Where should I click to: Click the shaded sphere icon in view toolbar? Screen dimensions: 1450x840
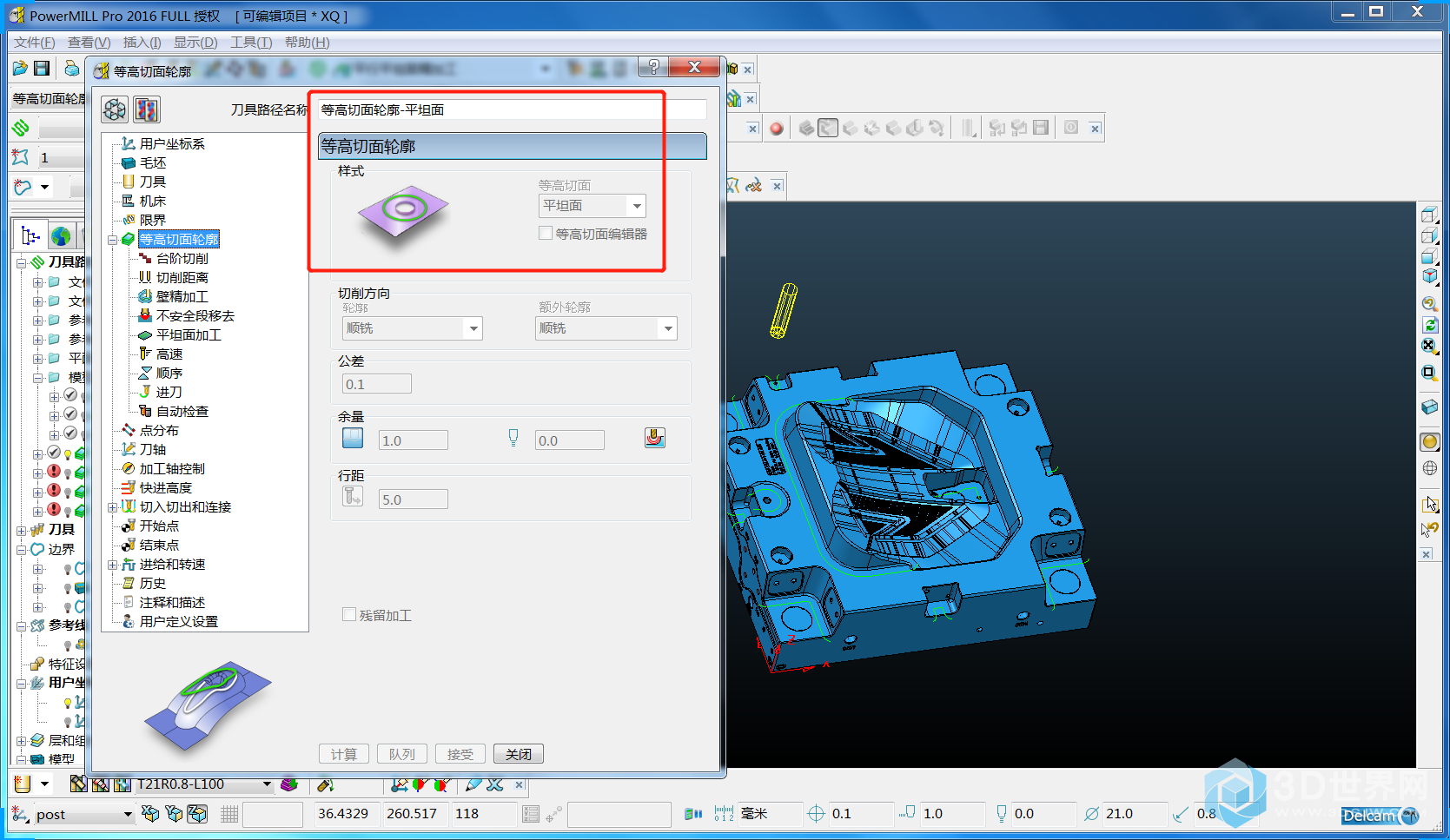click(x=1429, y=442)
